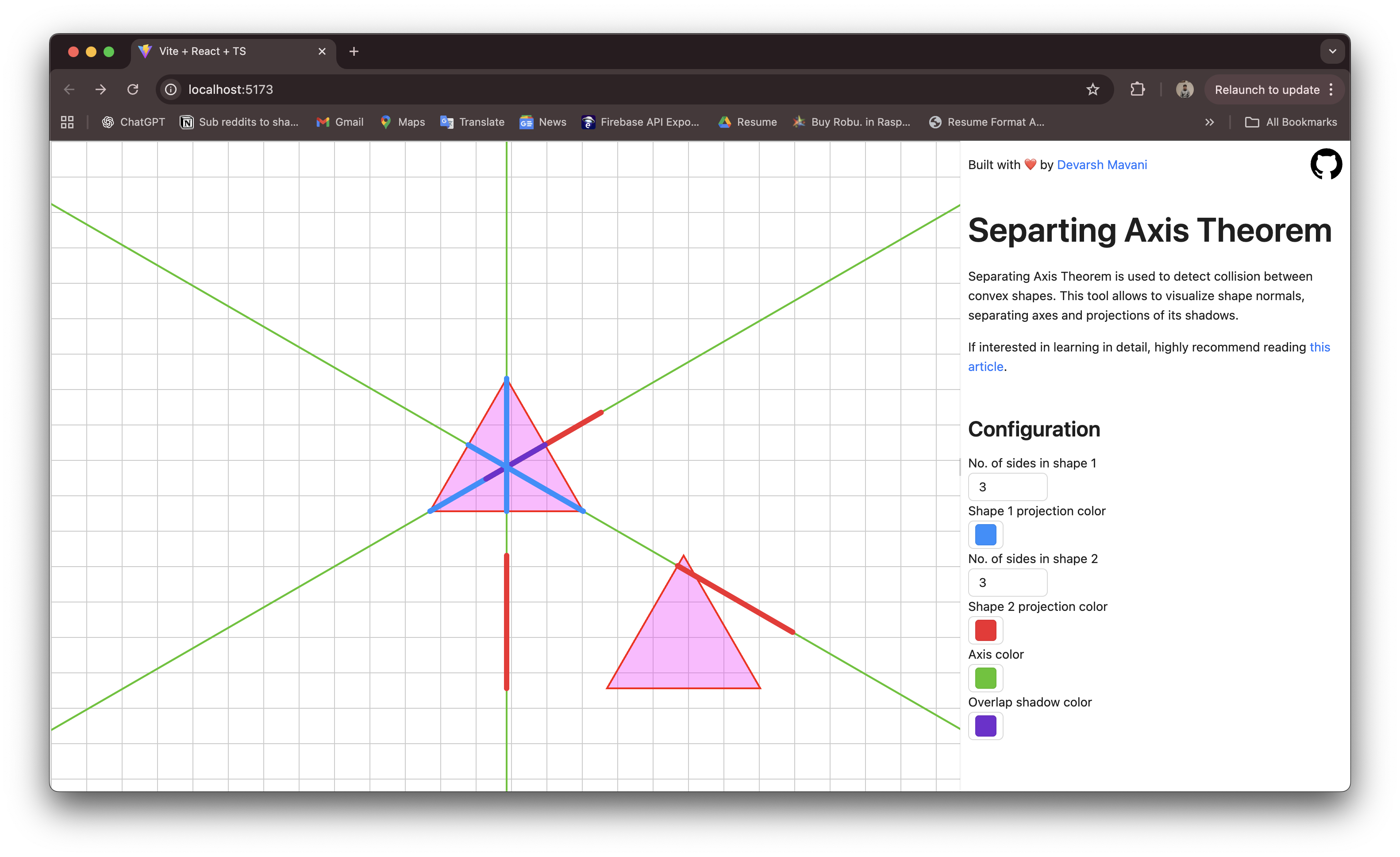1400x857 pixels.
Task: Go back with the browser back arrow
Action: pos(69,89)
